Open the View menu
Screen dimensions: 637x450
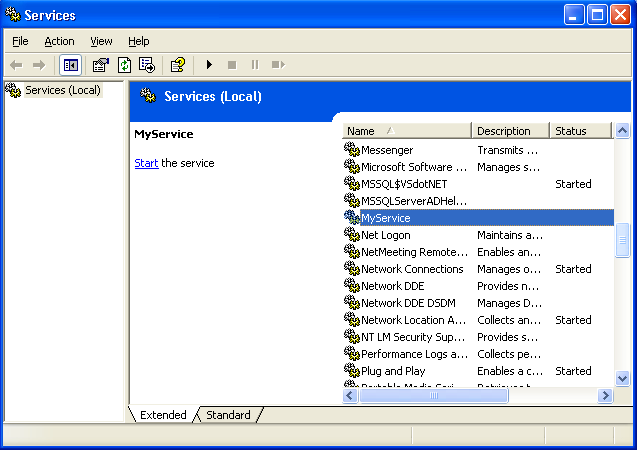(101, 41)
